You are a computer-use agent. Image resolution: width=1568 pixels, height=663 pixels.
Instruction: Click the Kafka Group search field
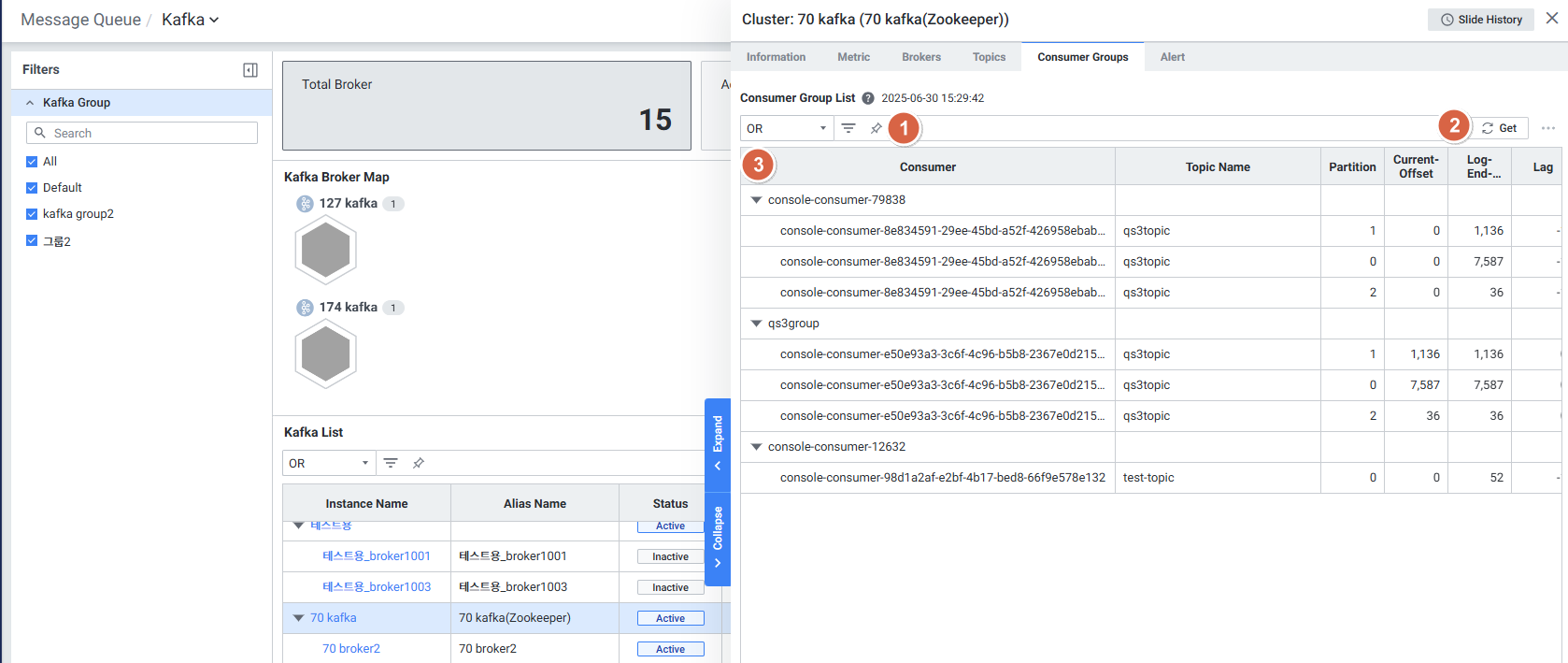tap(142, 133)
